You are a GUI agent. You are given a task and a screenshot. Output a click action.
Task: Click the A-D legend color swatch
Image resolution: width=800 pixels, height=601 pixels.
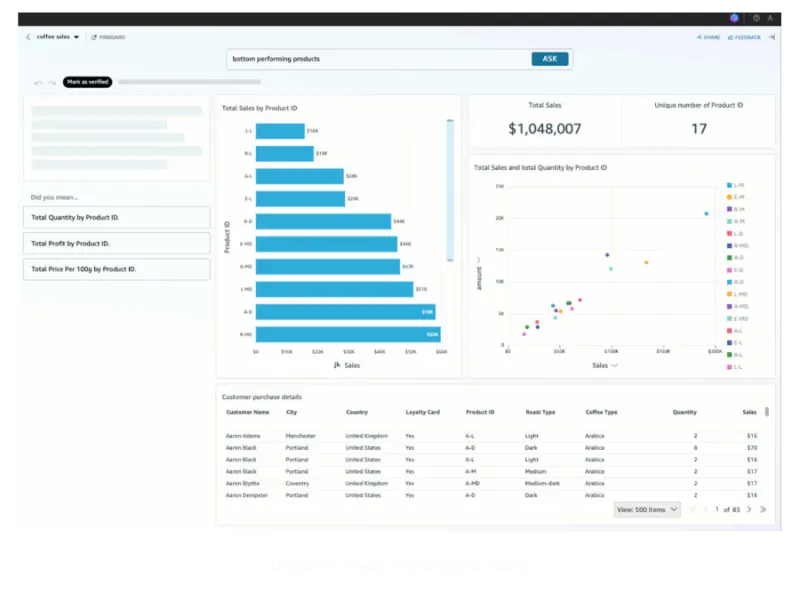(730, 258)
